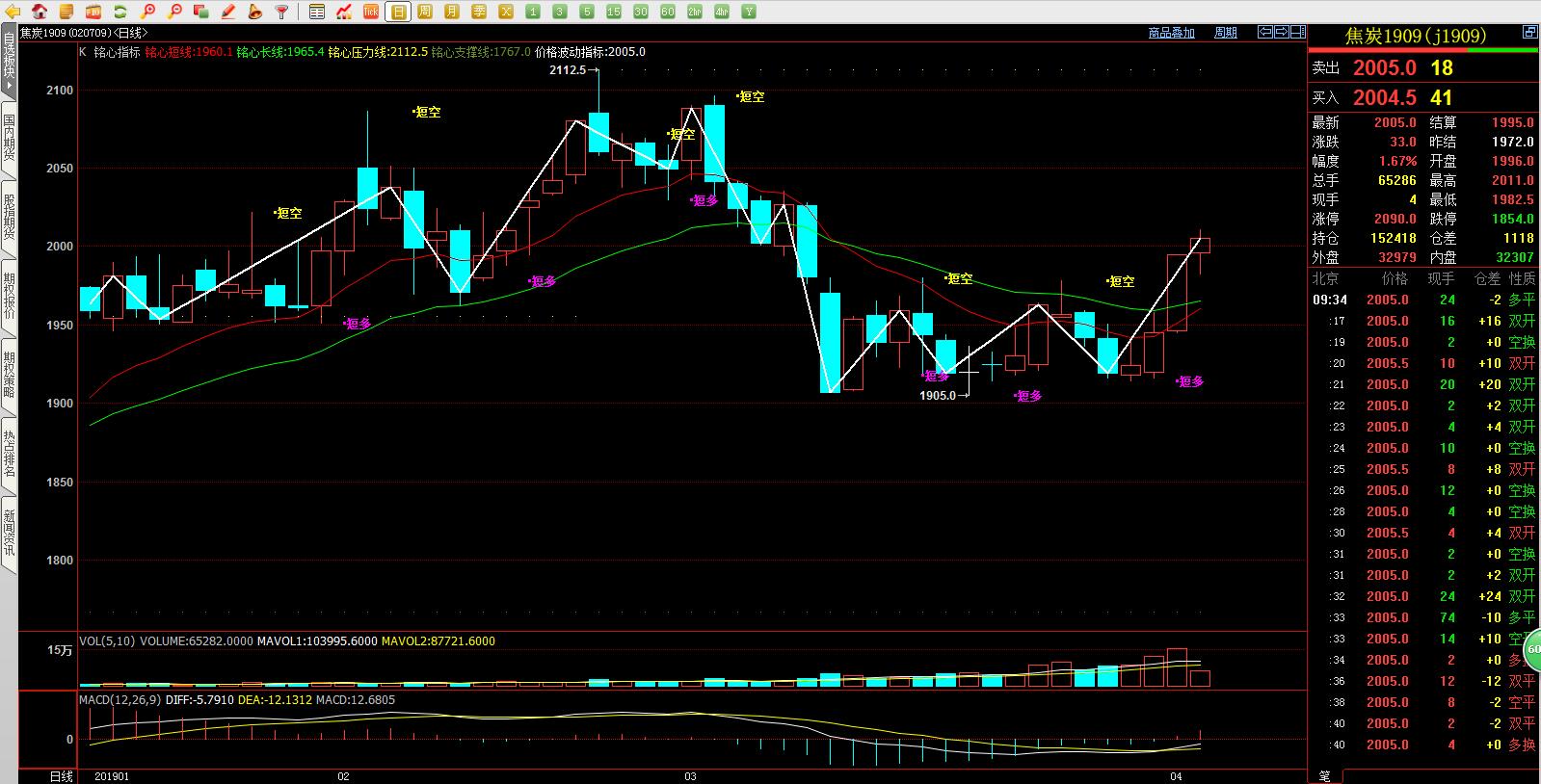Select daily 日 period button

398,12
